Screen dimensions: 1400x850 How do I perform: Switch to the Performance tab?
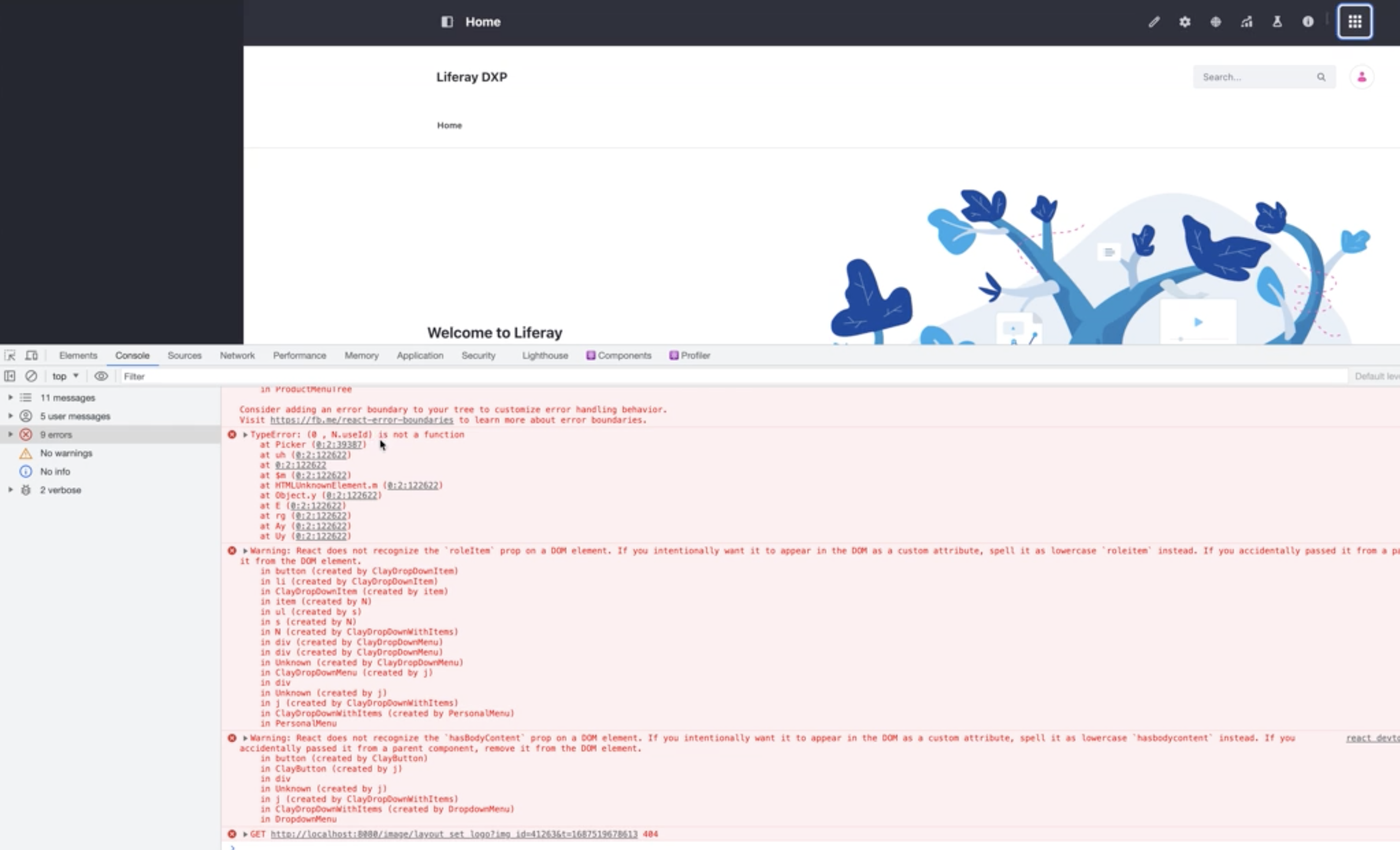point(300,355)
